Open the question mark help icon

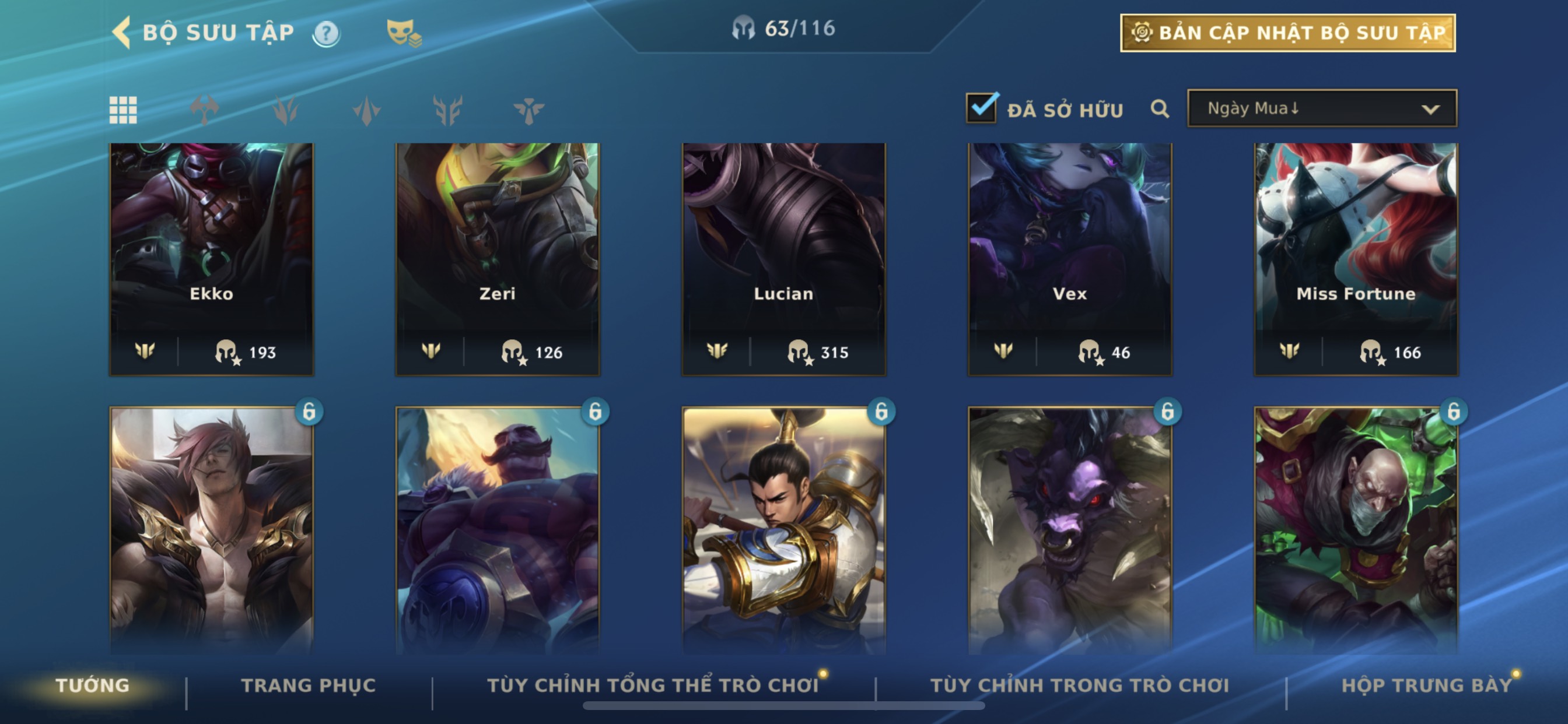pyautogui.click(x=326, y=33)
